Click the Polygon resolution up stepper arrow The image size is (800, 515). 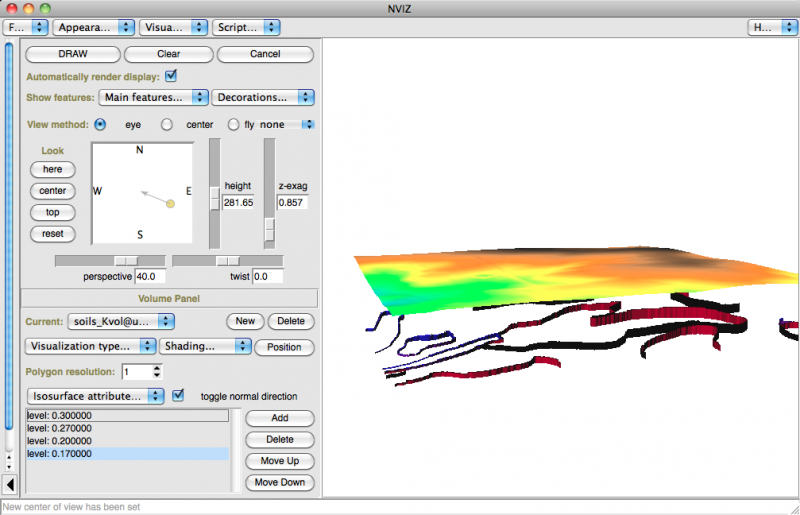pos(158,368)
